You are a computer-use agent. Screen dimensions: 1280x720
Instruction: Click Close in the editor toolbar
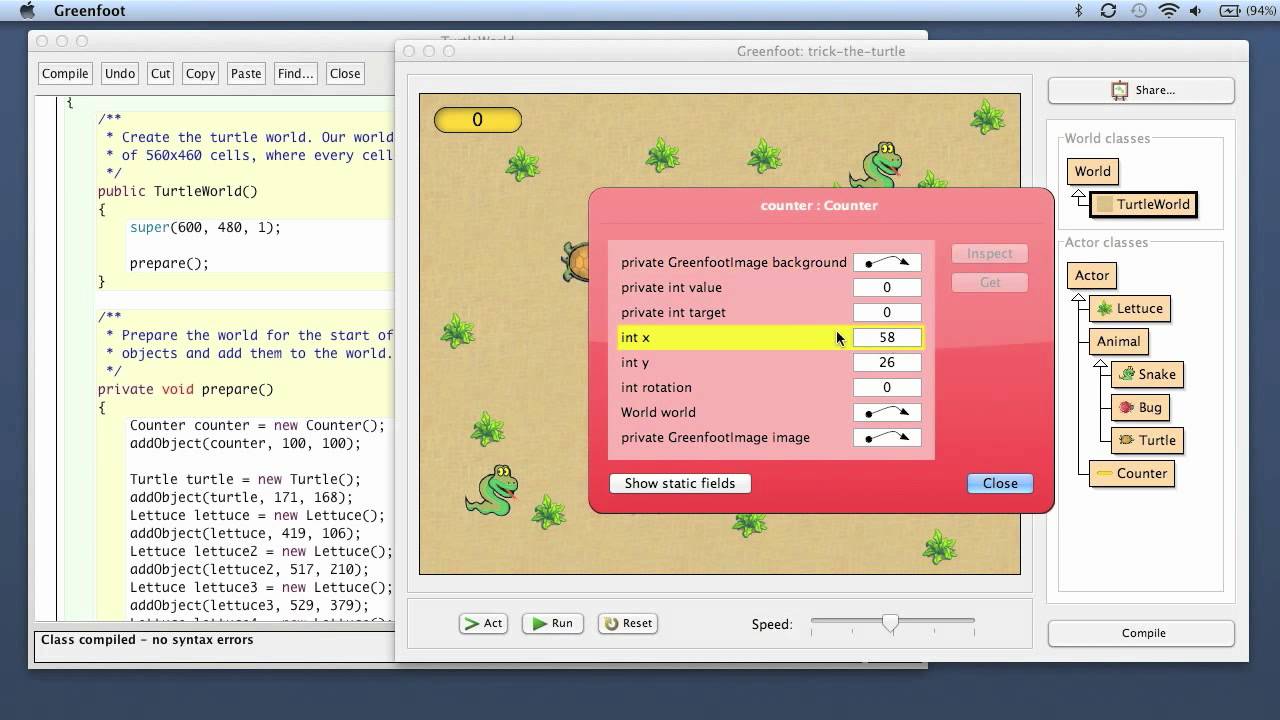[345, 73]
